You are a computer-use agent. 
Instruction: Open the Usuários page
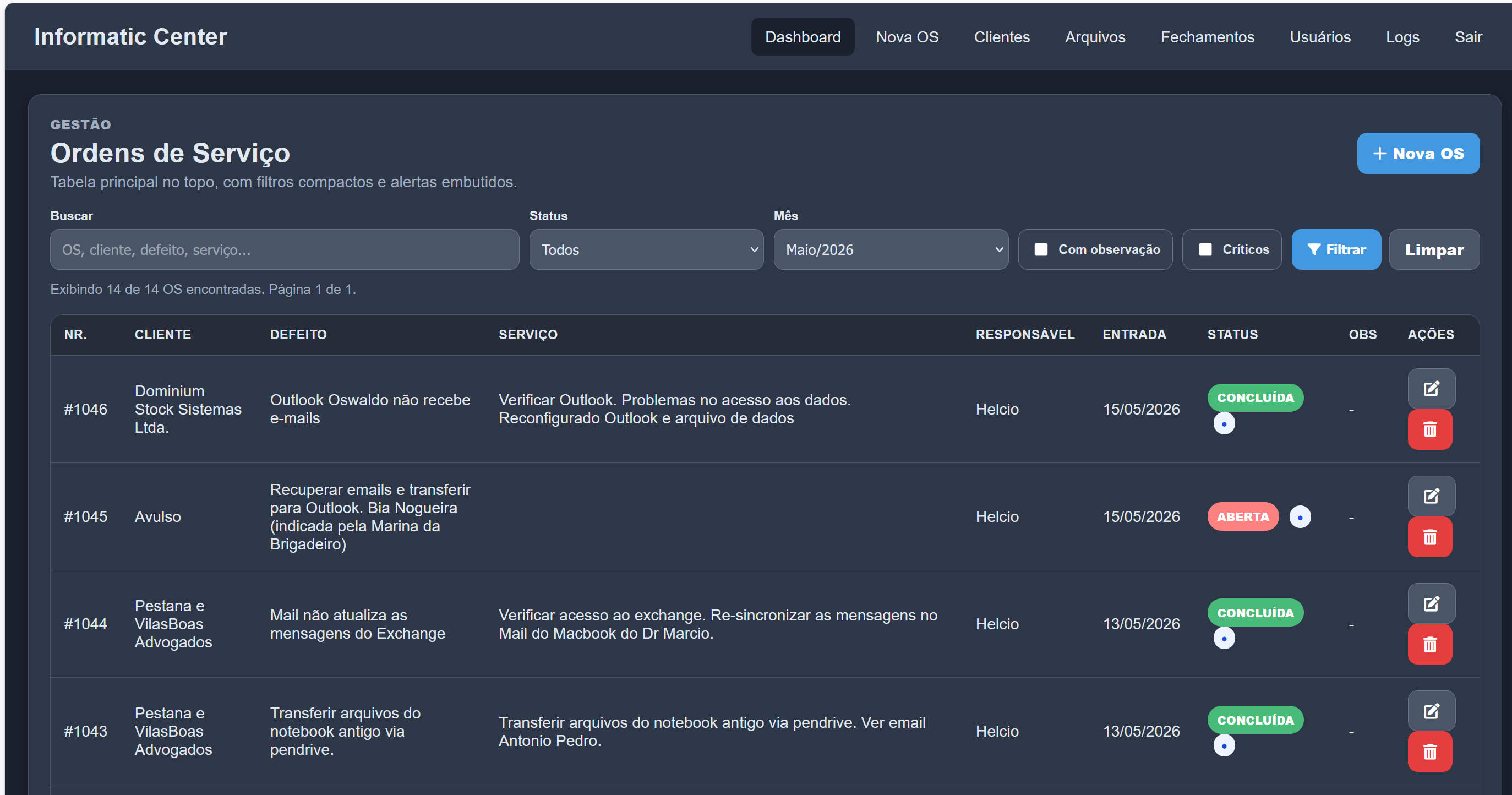(1319, 37)
